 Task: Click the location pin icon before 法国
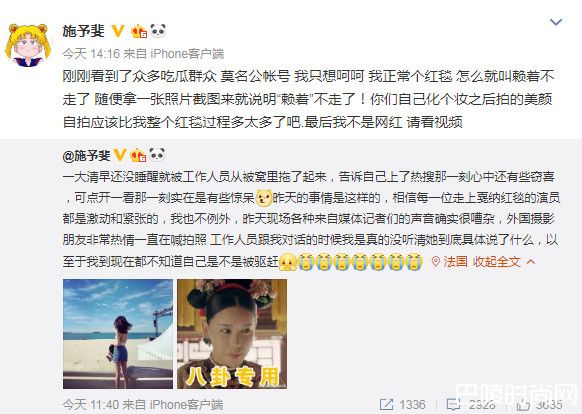click(x=436, y=262)
